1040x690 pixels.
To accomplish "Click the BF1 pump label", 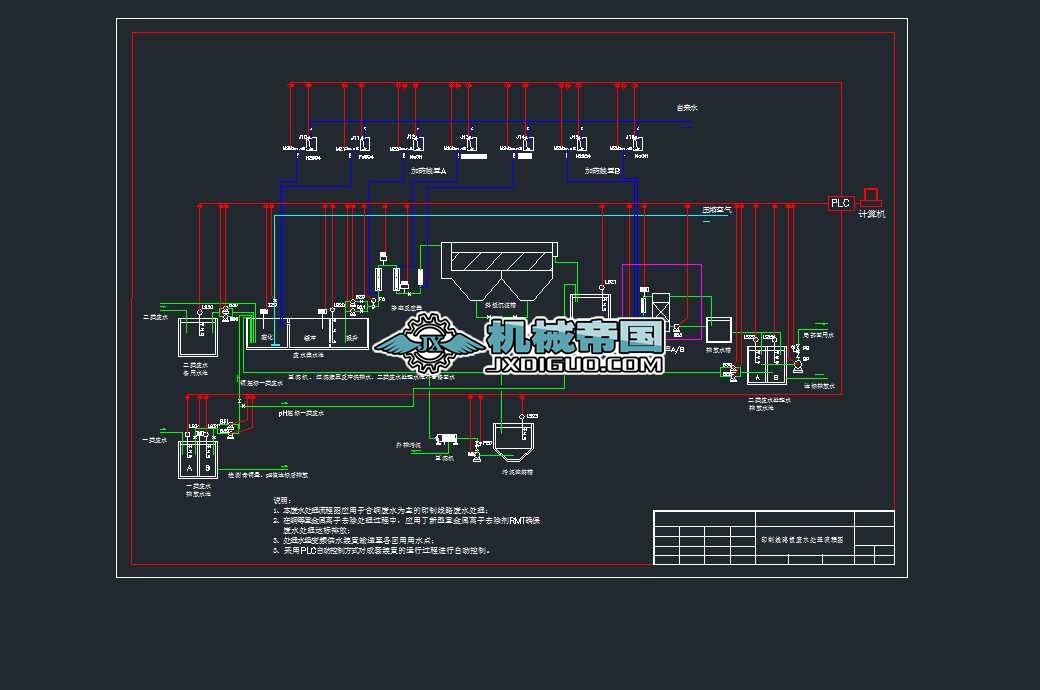I will (224, 422).
